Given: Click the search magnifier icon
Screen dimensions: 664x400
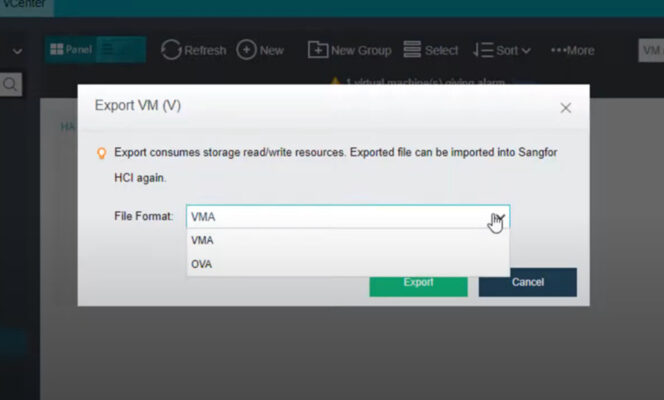Looking at the screenshot, I should 10,84.
